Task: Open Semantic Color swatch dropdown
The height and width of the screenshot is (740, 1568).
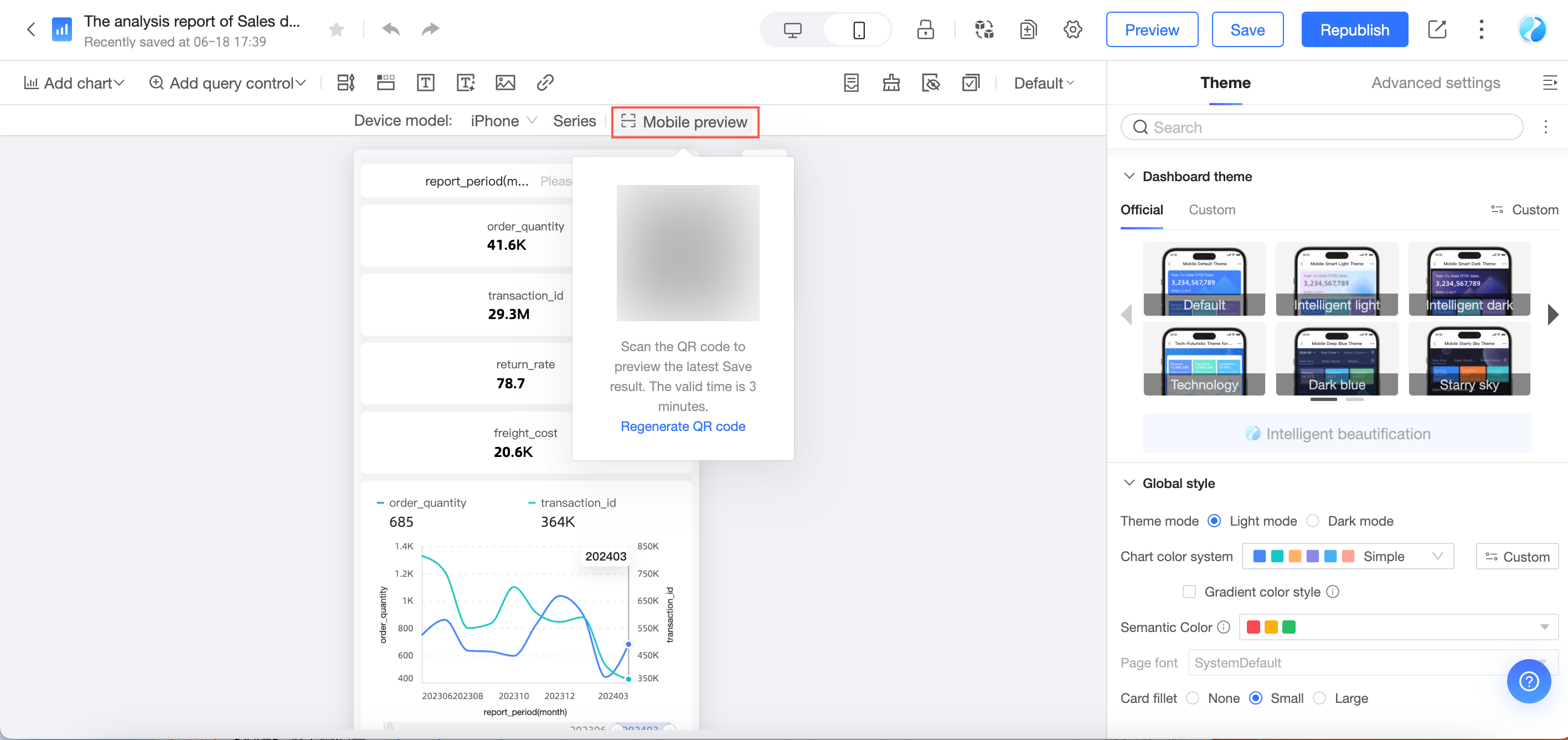Action: pyautogui.click(x=1398, y=626)
